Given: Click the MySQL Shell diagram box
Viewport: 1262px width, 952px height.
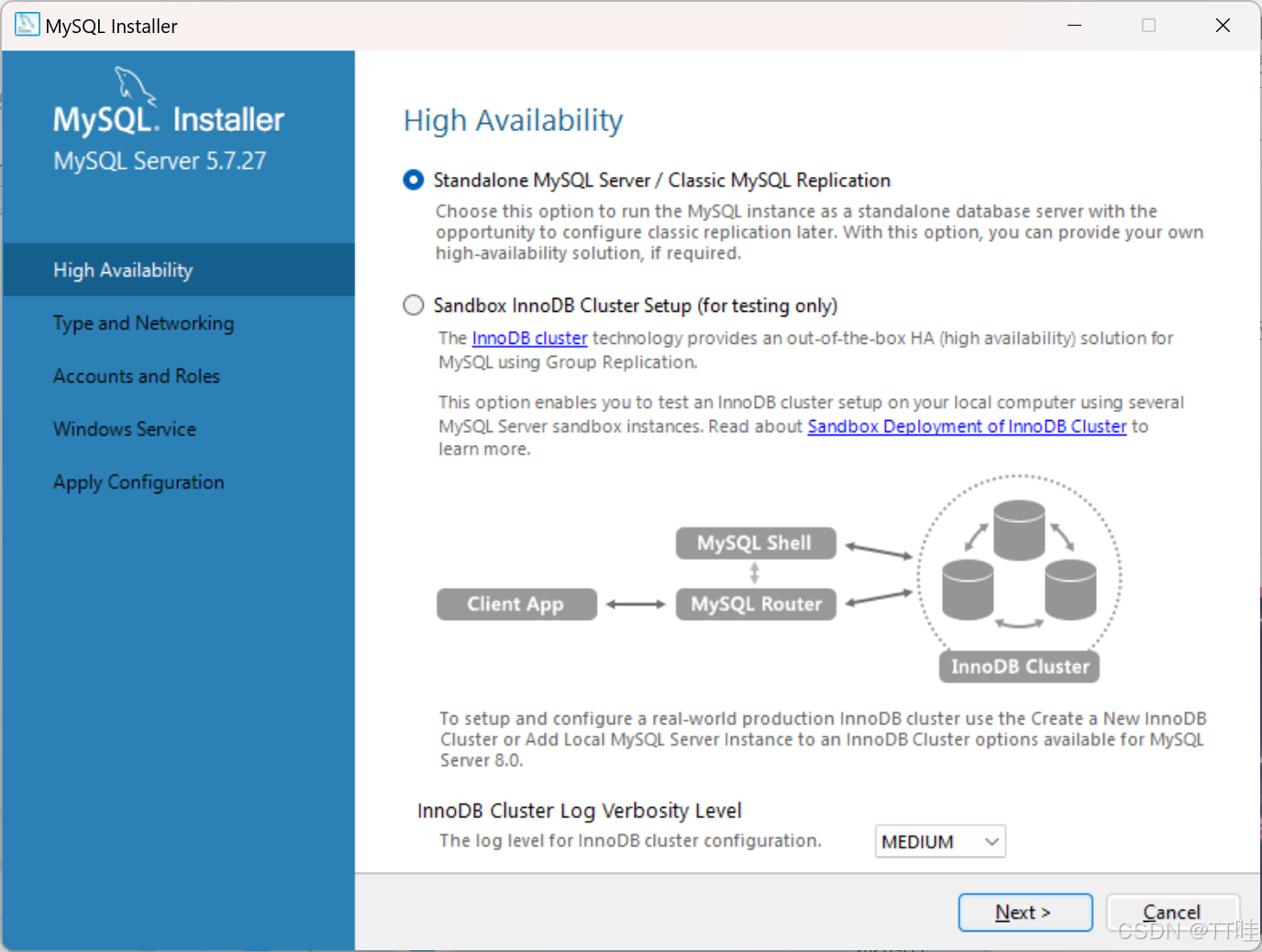Looking at the screenshot, I should 756,543.
